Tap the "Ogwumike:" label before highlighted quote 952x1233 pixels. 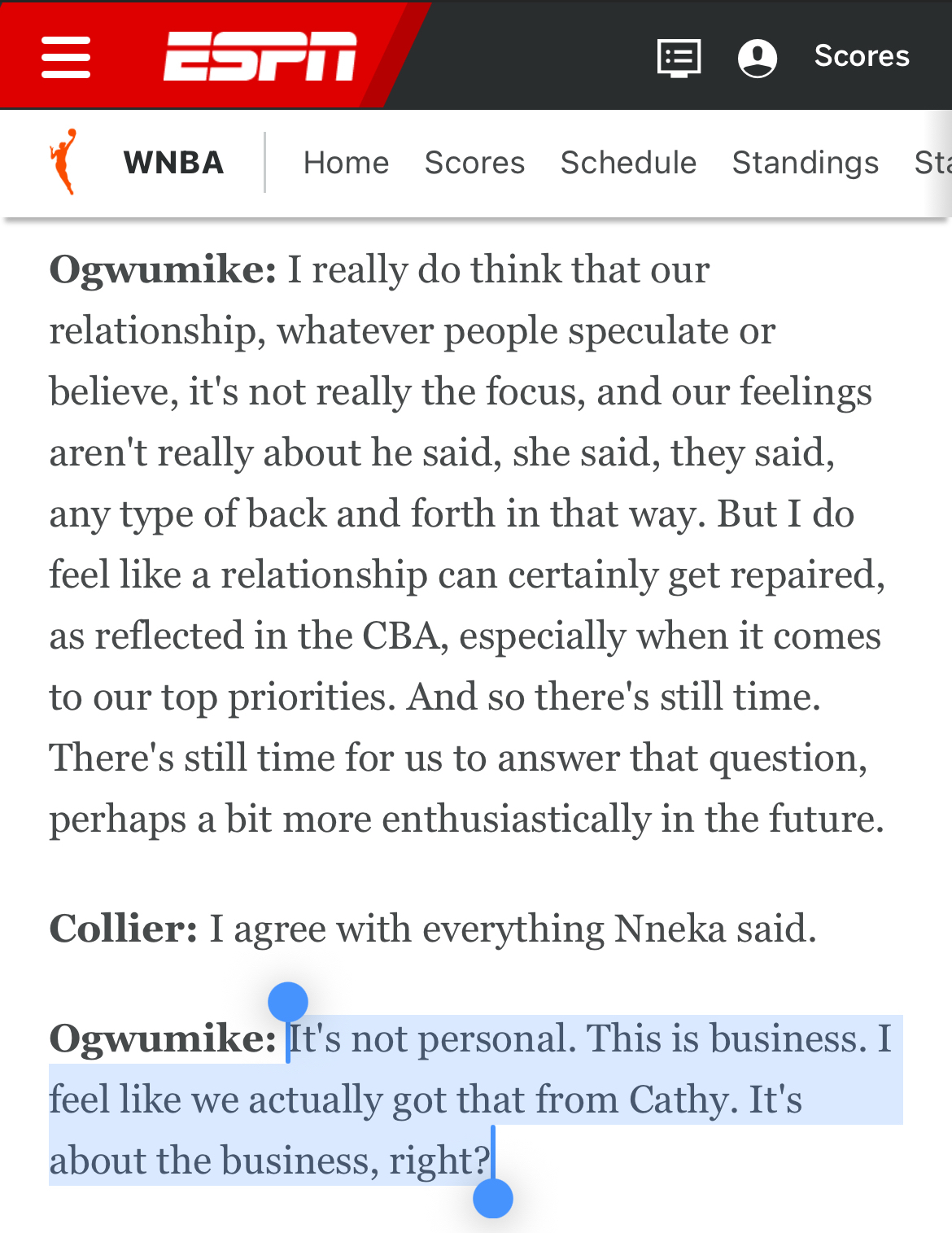[x=163, y=1039]
